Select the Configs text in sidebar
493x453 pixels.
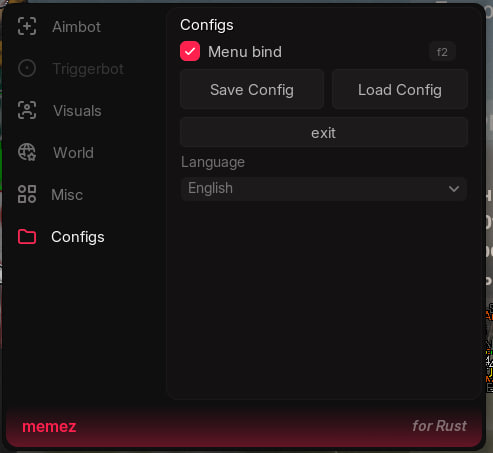tap(78, 237)
